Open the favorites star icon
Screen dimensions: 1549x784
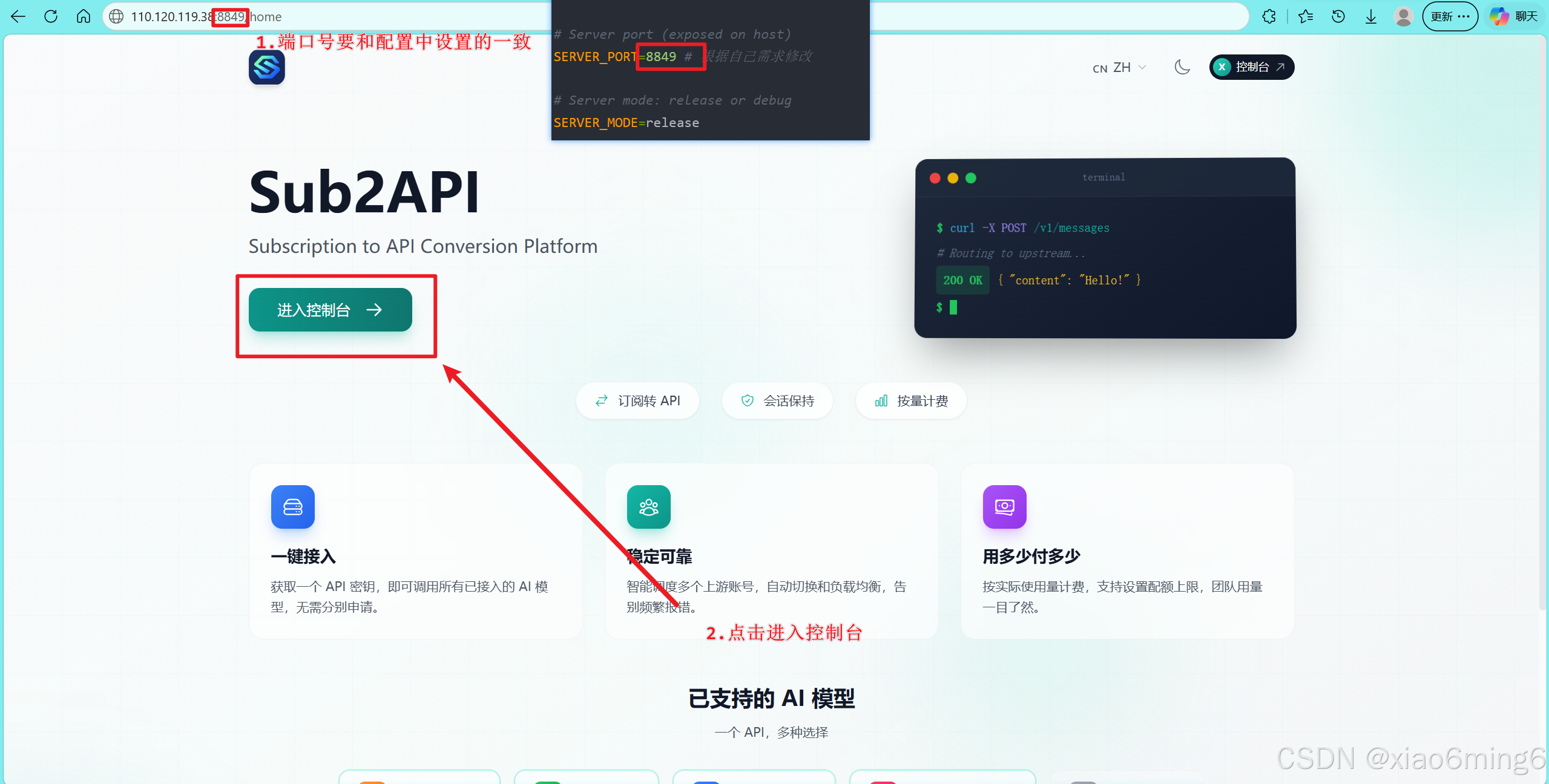(1305, 16)
